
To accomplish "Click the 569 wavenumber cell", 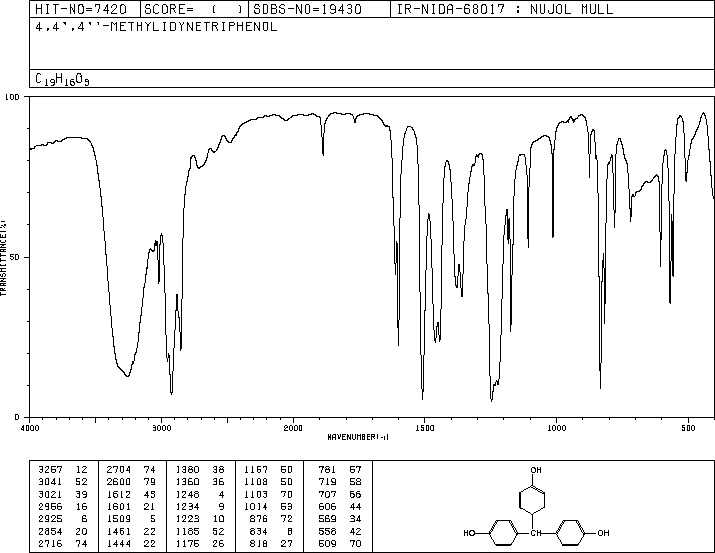I will [327, 519].
